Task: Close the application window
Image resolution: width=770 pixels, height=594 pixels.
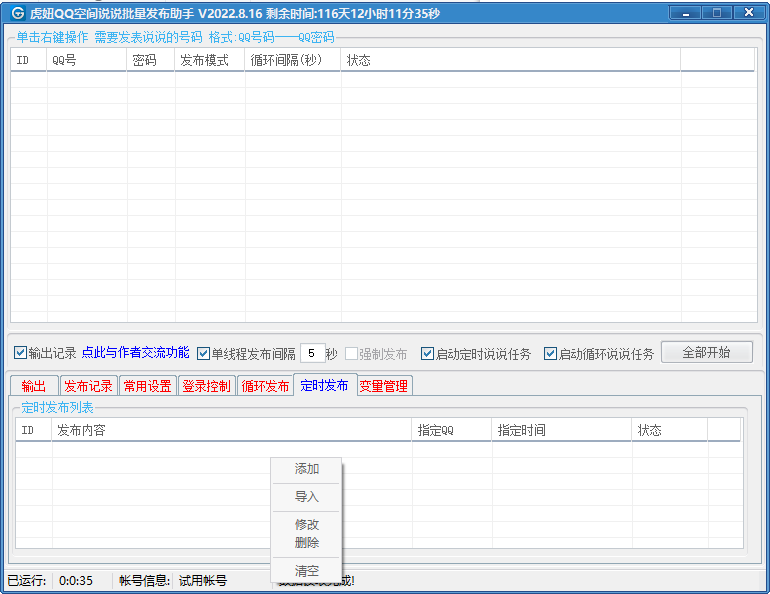Action: tap(749, 13)
